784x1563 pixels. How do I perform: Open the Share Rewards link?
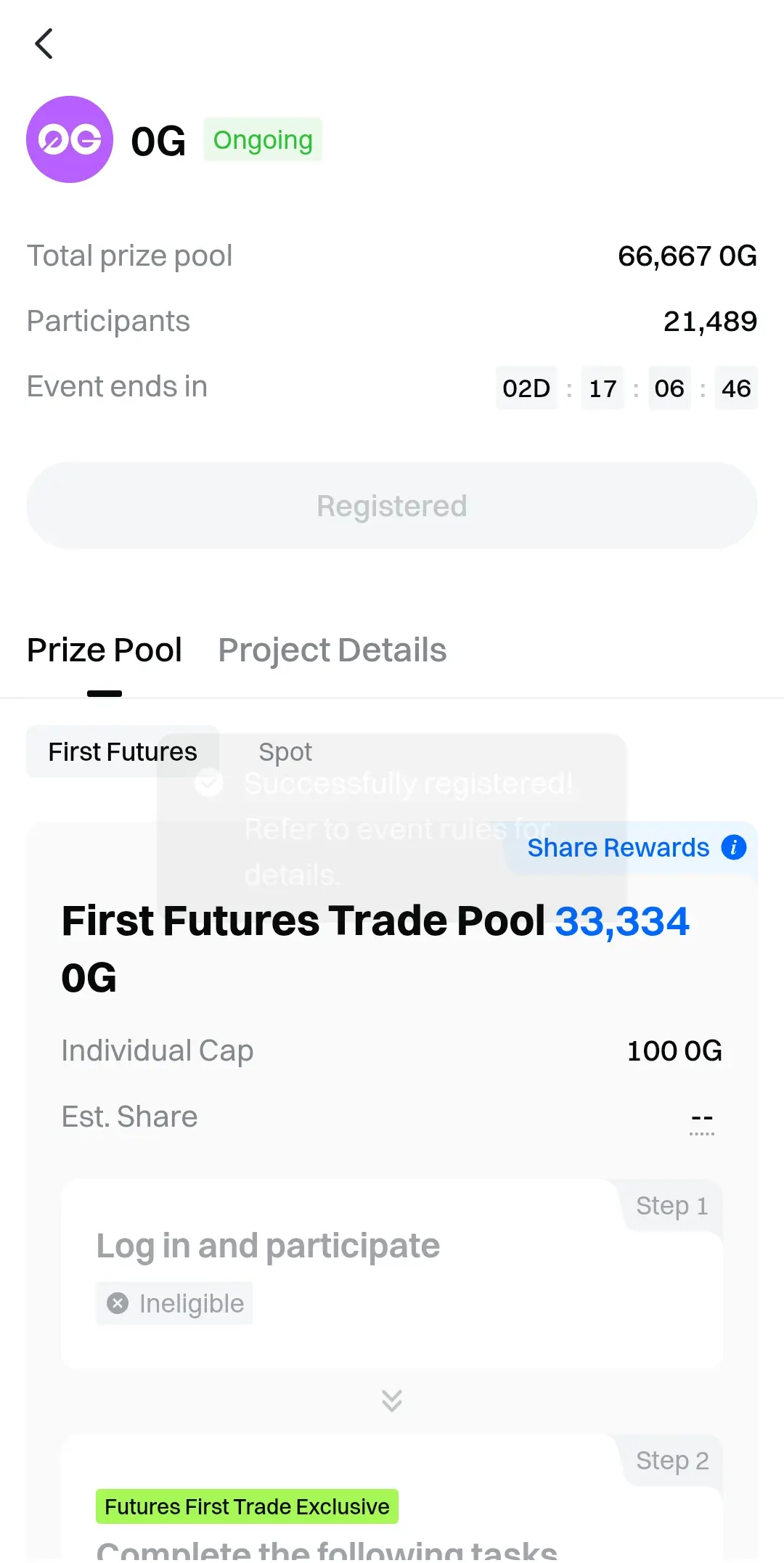click(x=618, y=847)
